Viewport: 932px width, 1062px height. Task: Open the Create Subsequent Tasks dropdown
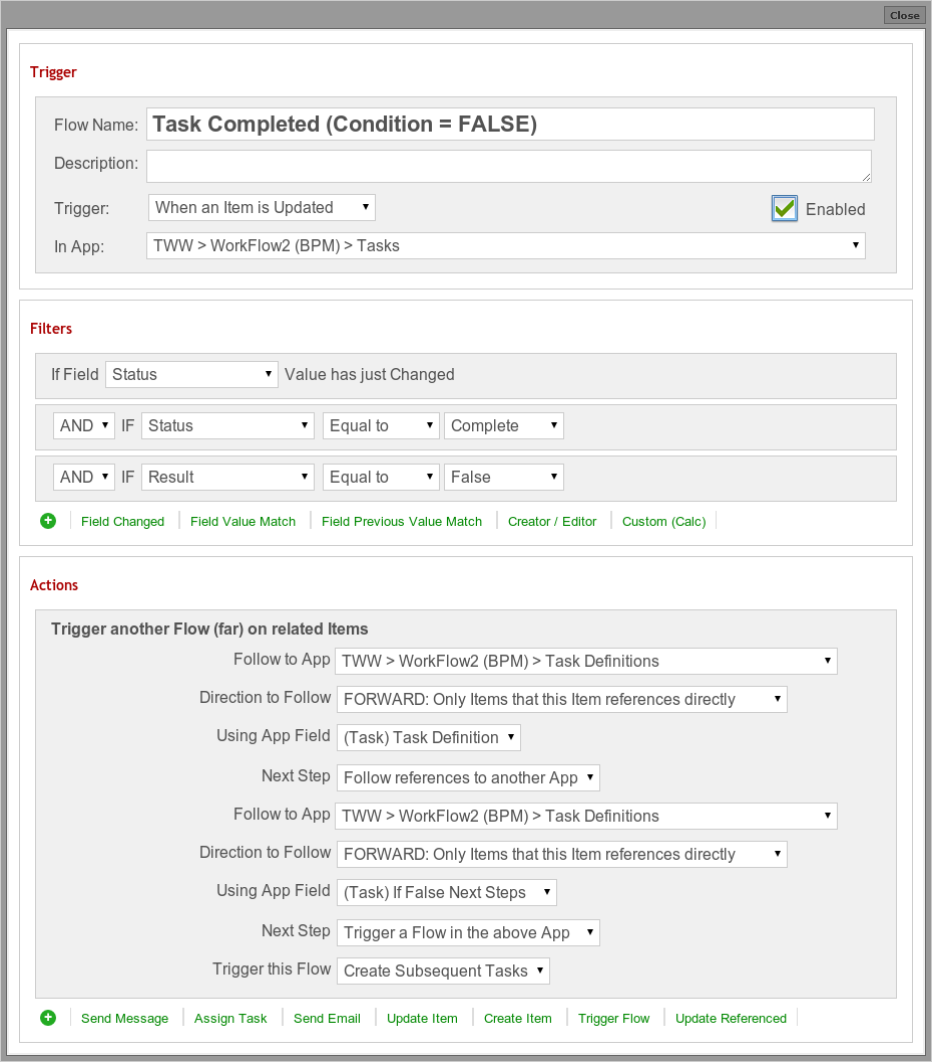click(443, 971)
